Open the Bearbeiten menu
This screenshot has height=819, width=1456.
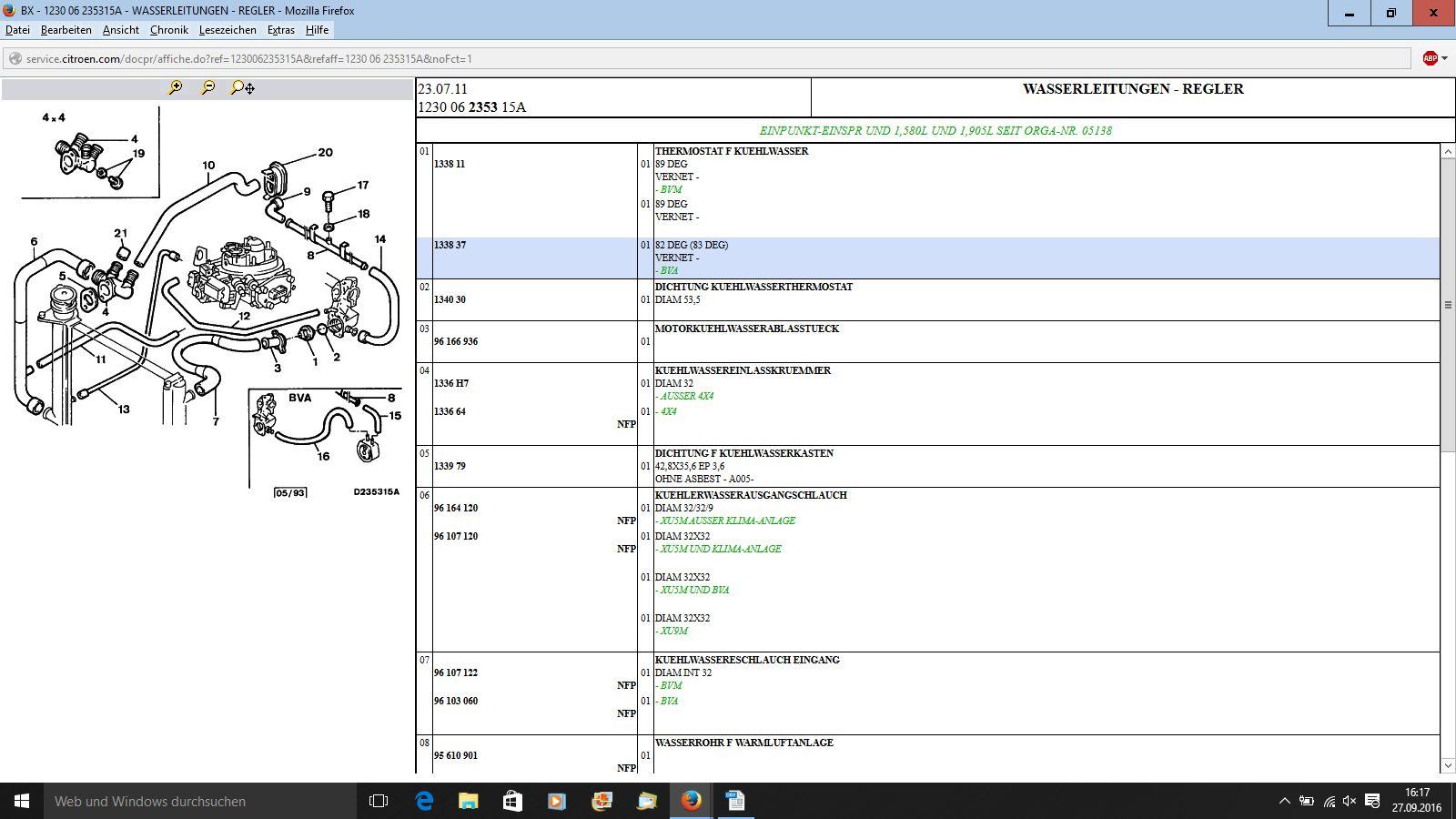click(x=66, y=30)
